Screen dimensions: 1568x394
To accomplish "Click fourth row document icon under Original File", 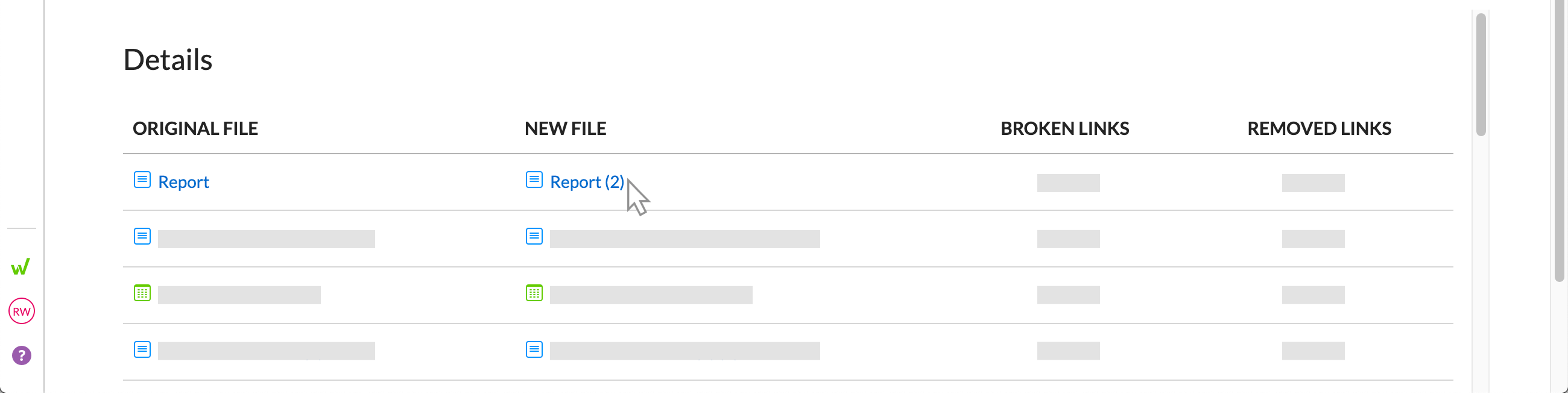I will coord(142,349).
